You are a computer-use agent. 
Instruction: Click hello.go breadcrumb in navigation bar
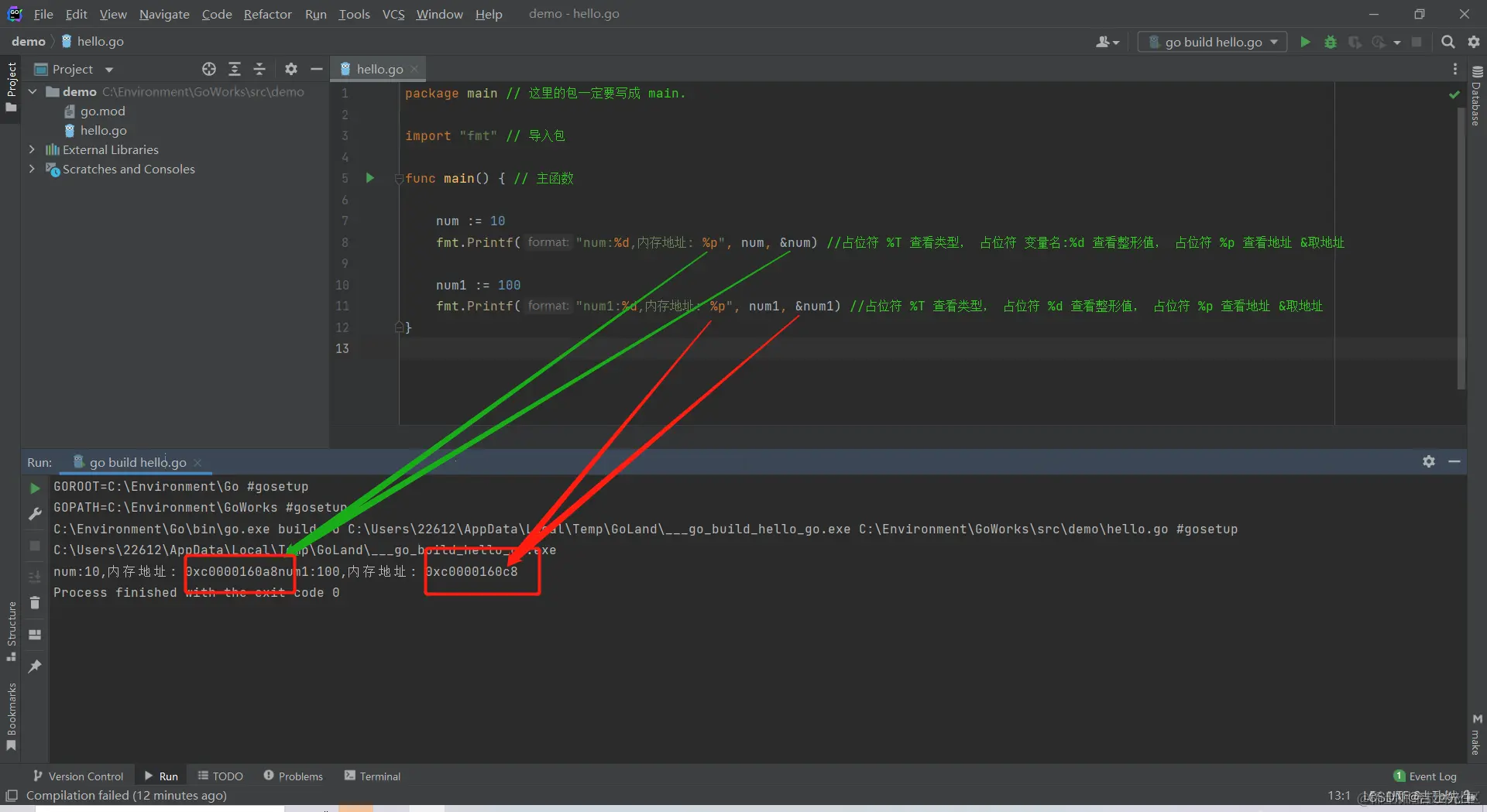click(x=93, y=42)
